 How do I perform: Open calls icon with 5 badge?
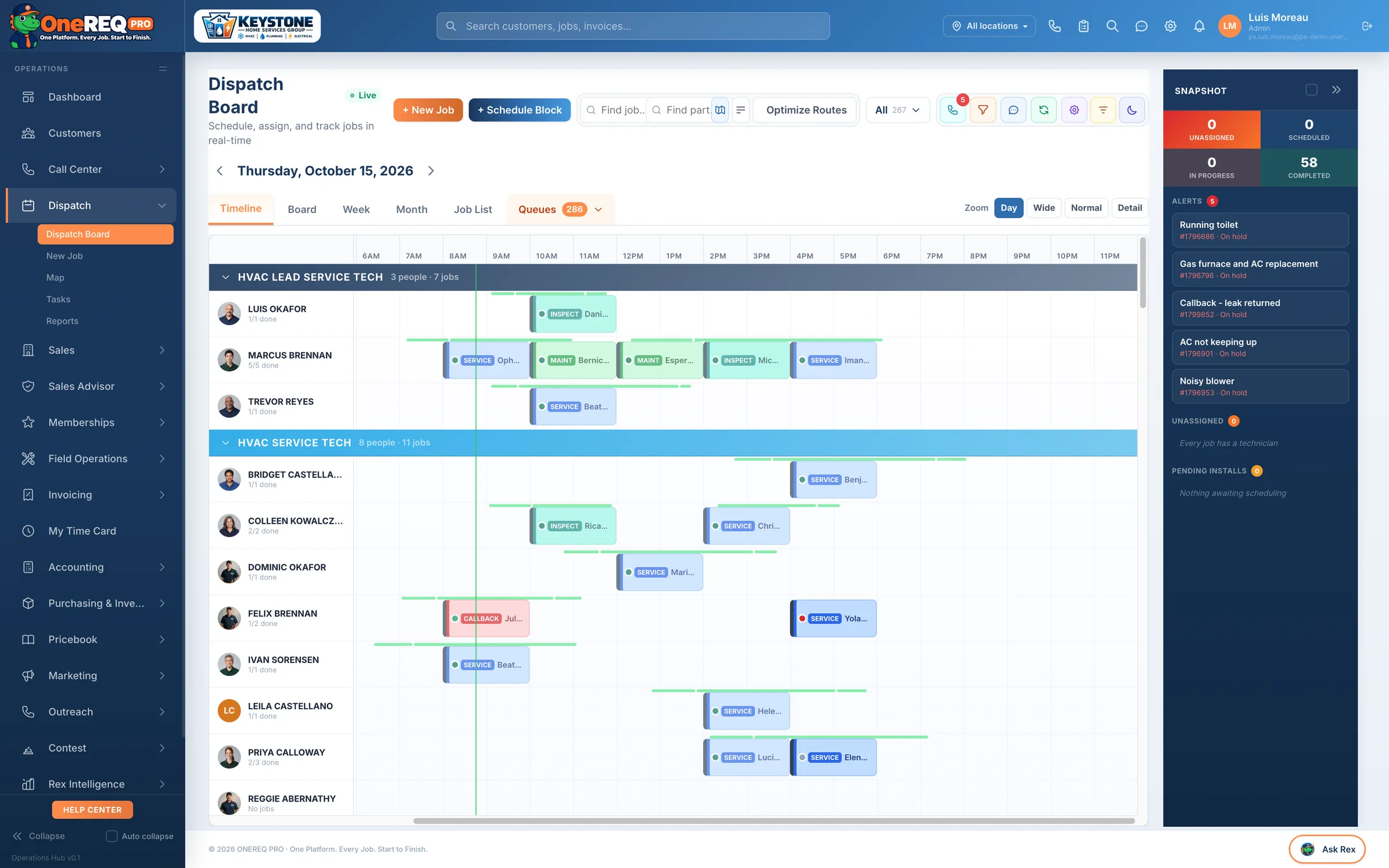click(953, 110)
